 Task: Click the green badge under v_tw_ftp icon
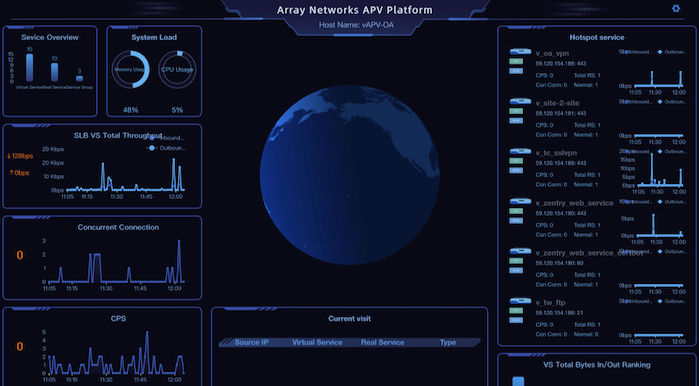click(516, 311)
